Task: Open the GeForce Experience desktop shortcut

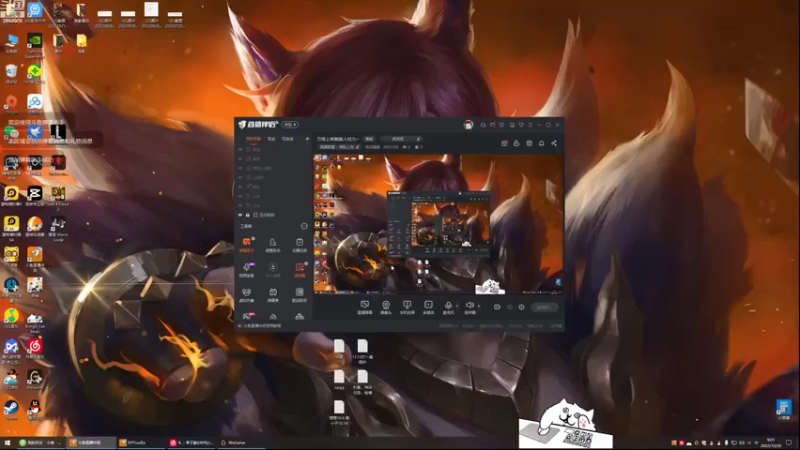Action: point(35,44)
